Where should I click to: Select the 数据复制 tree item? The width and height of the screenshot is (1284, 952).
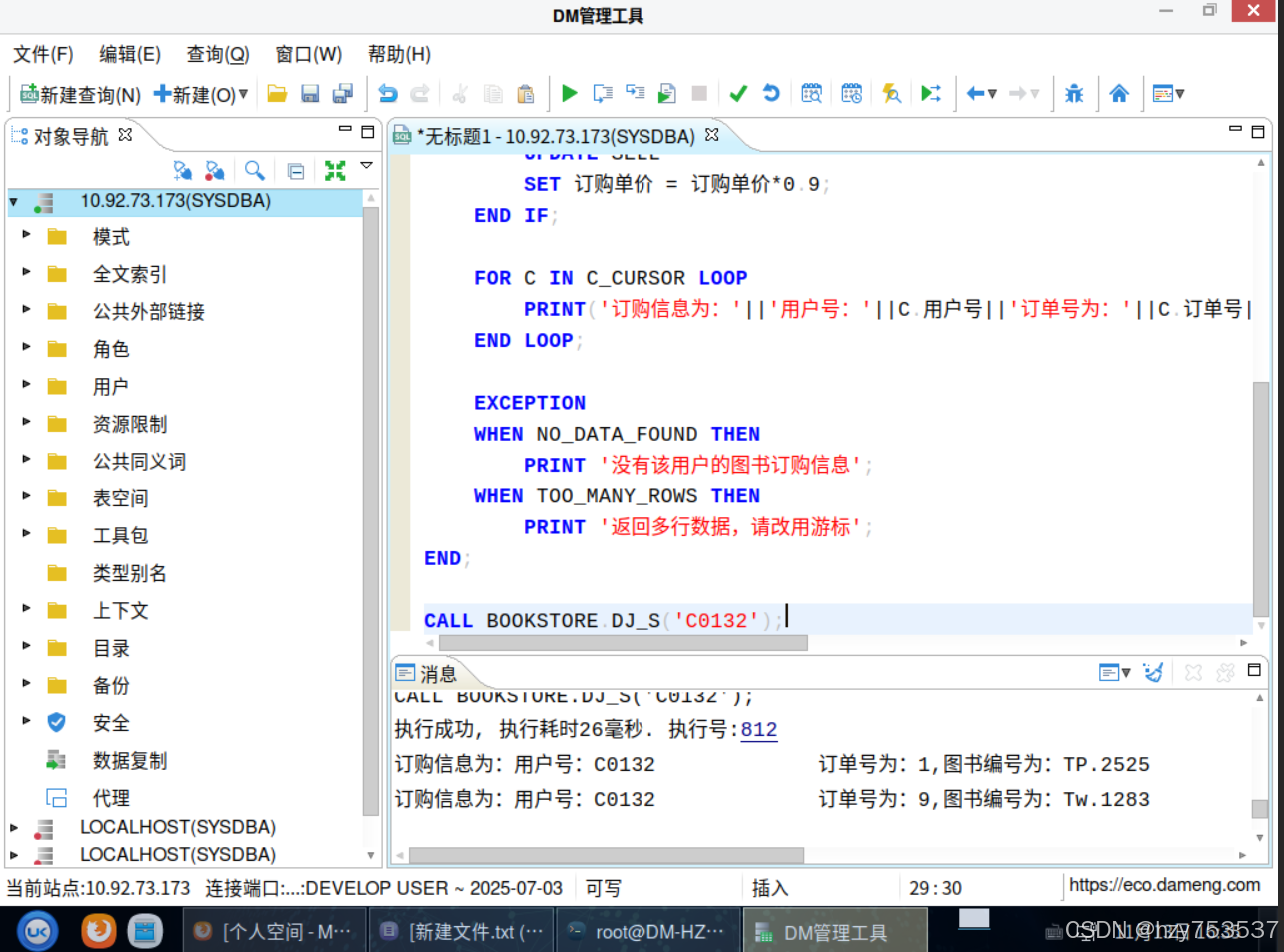pos(130,760)
